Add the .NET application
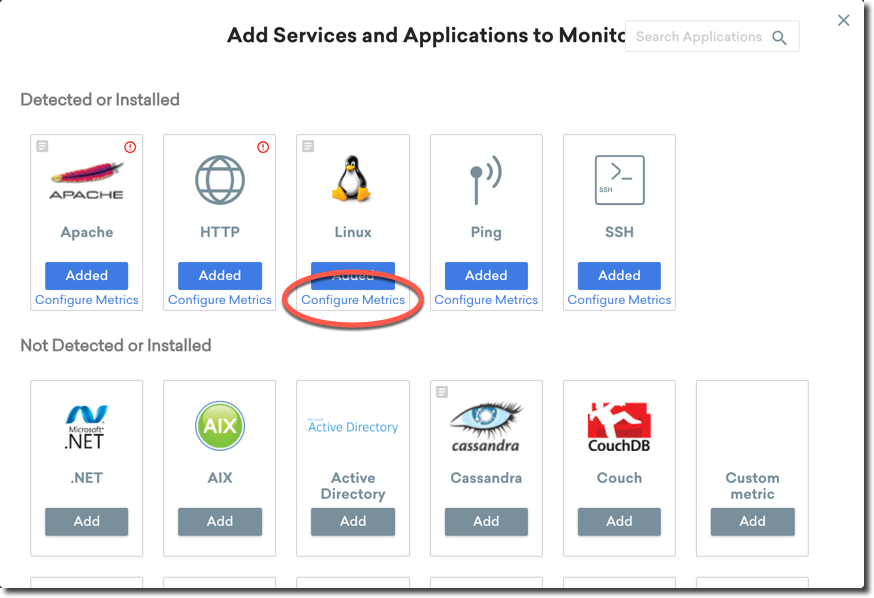874x598 pixels. pos(86,522)
